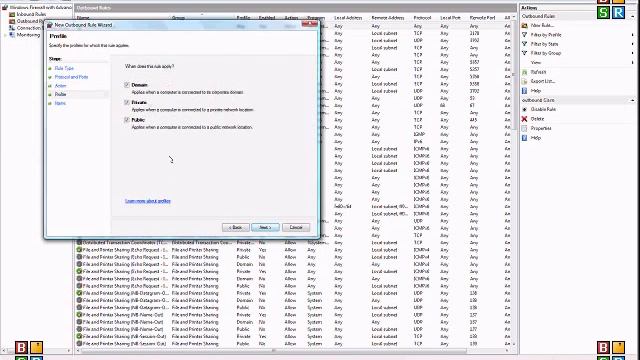Click the Refresh icon in Actions pane

click(x=524, y=72)
